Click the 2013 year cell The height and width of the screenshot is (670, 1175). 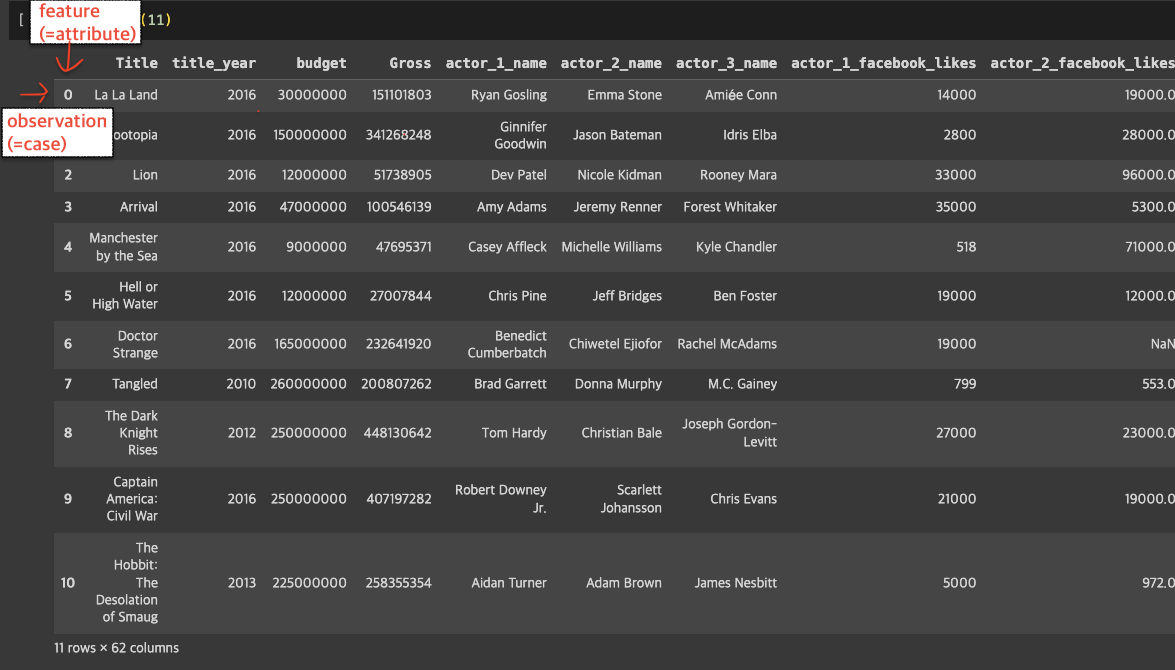241,582
